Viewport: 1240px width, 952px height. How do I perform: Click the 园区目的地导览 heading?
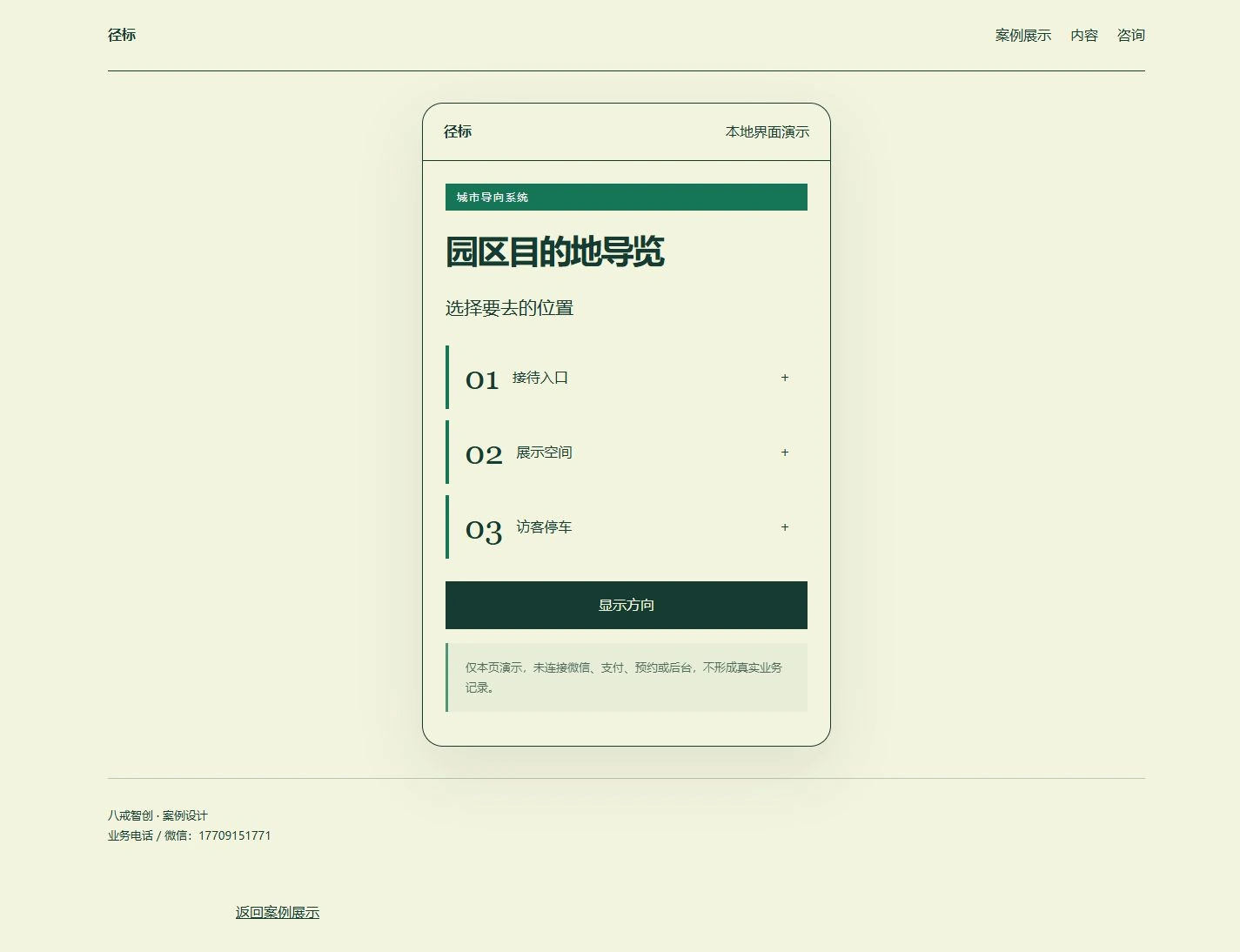[555, 251]
